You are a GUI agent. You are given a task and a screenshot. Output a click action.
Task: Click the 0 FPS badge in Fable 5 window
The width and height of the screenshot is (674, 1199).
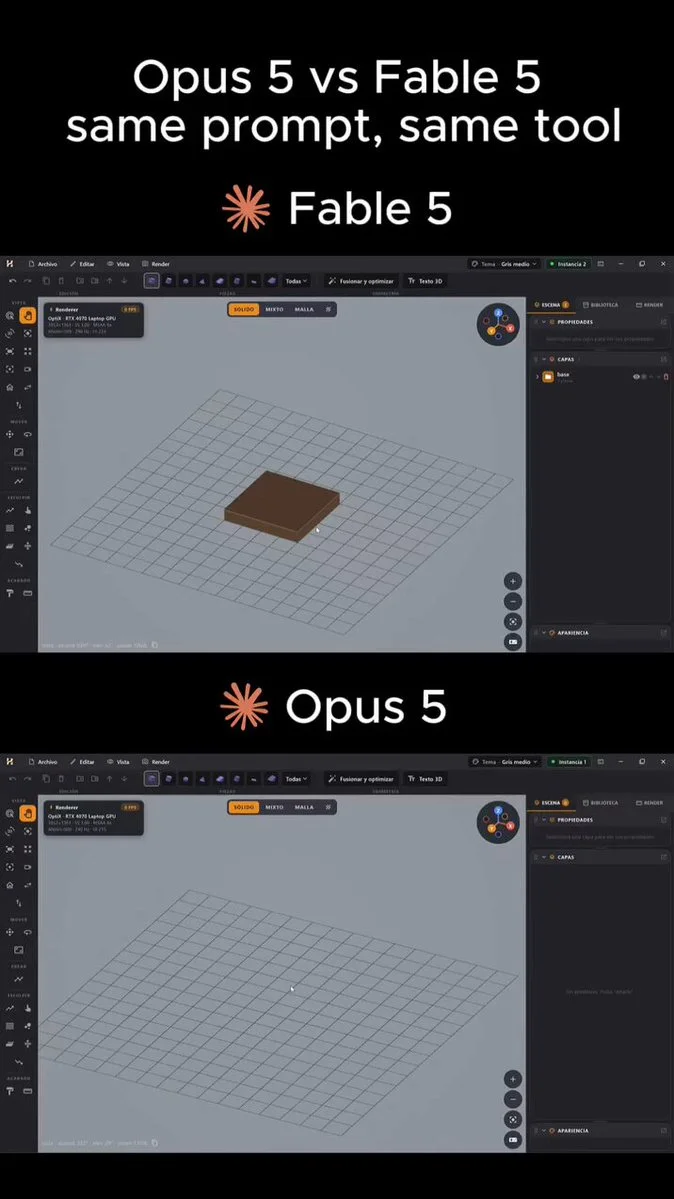pyautogui.click(x=129, y=309)
